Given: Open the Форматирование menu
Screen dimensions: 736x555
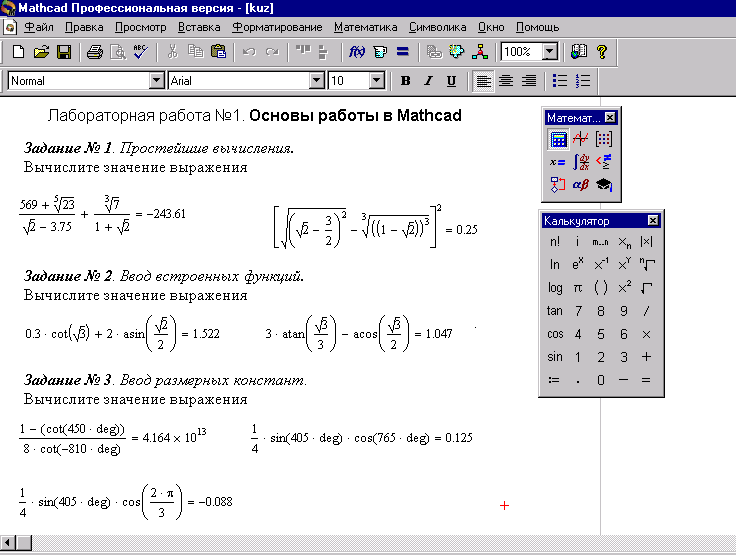Looking at the screenshot, I should click(x=277, y=27).
